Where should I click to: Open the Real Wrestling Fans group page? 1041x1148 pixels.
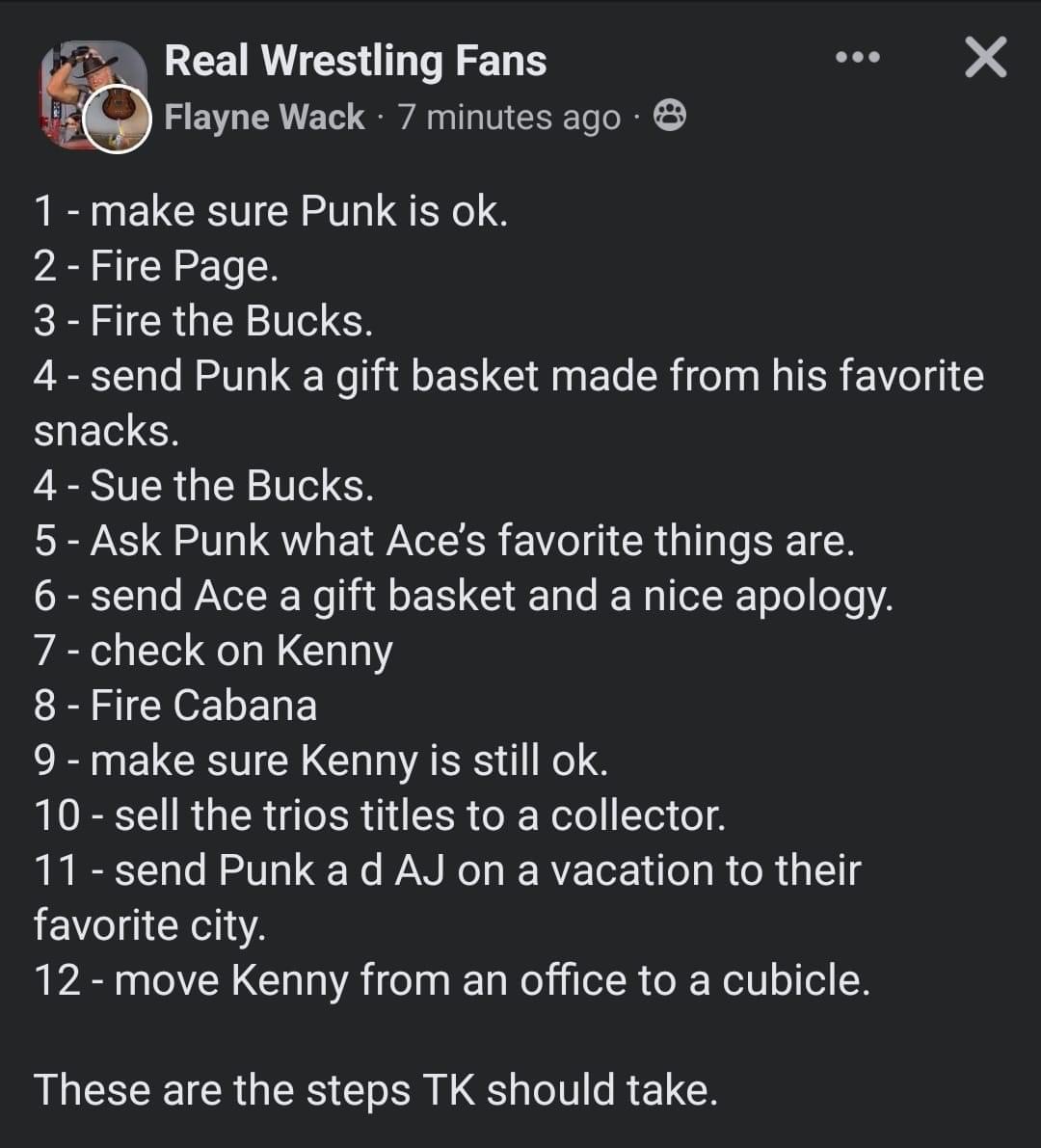point(355,60)
